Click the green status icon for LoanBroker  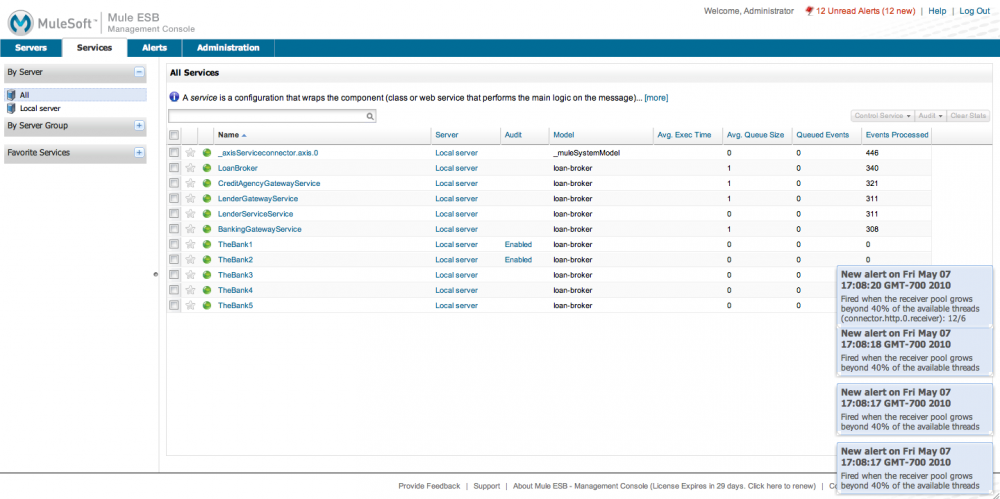click(207, 168)
